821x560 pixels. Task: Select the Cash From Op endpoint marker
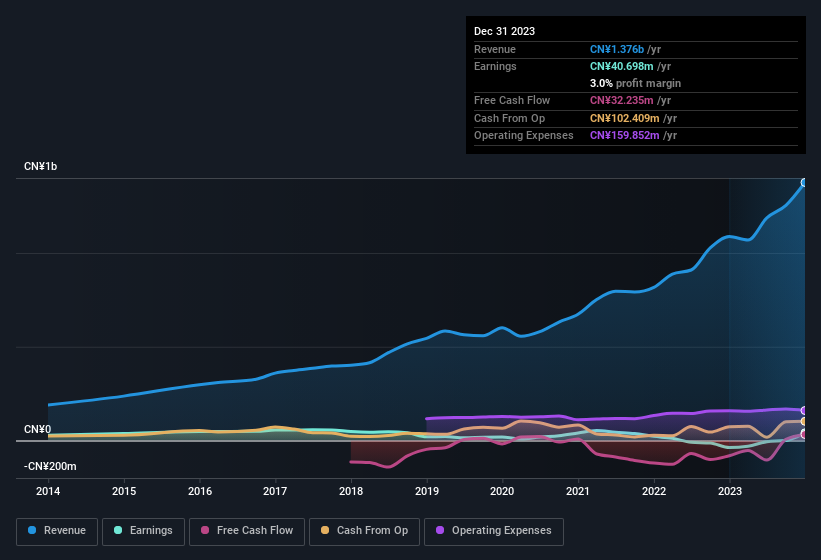[804, 421]
